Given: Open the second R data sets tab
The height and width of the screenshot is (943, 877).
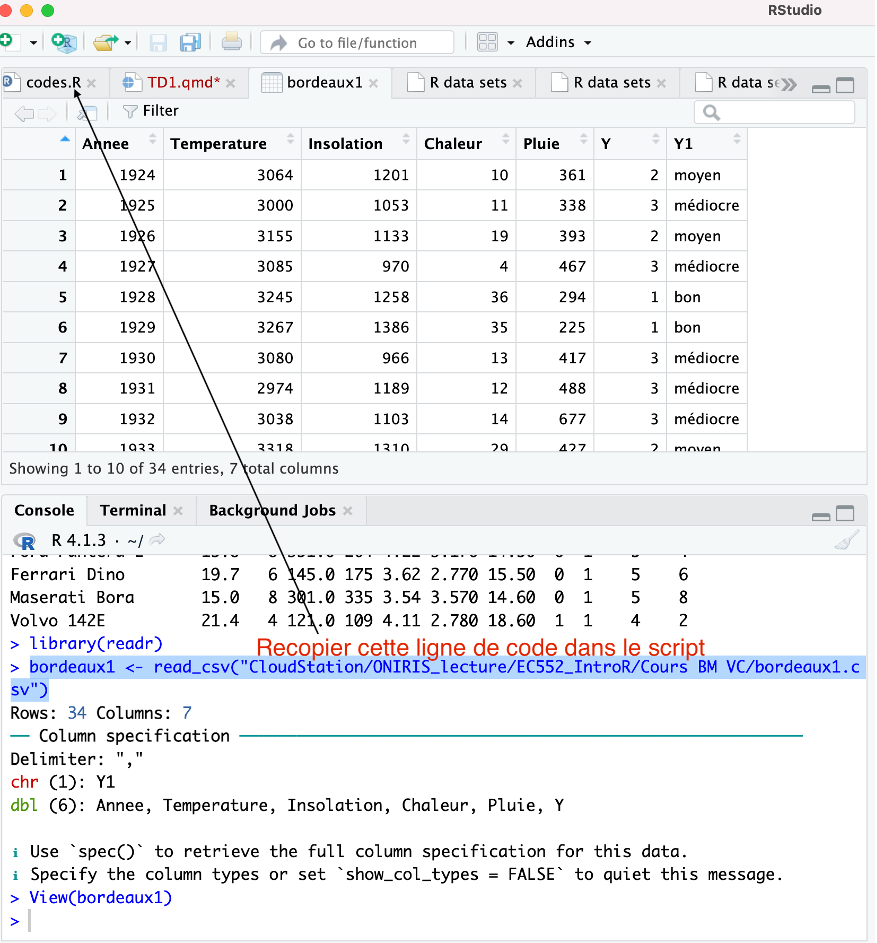Looking at the screenshot, I should click(x=612, y=82).
